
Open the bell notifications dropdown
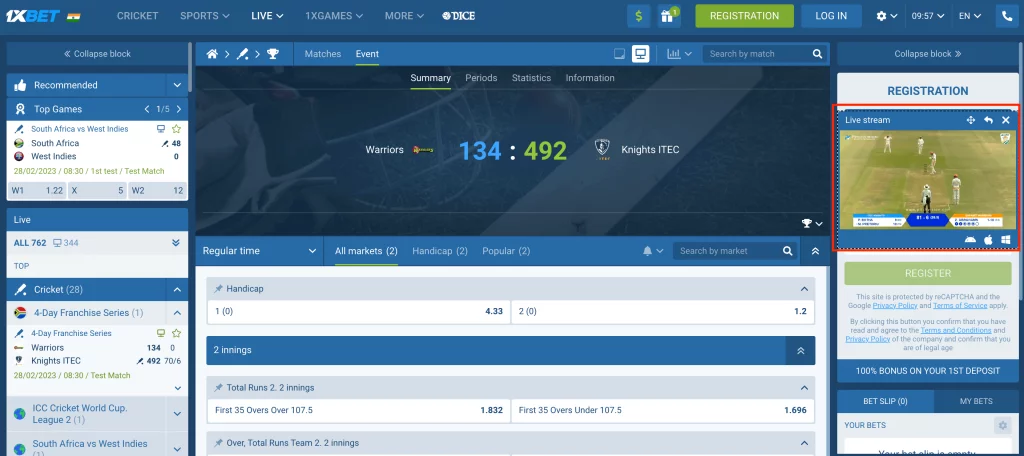pos(653,251)
